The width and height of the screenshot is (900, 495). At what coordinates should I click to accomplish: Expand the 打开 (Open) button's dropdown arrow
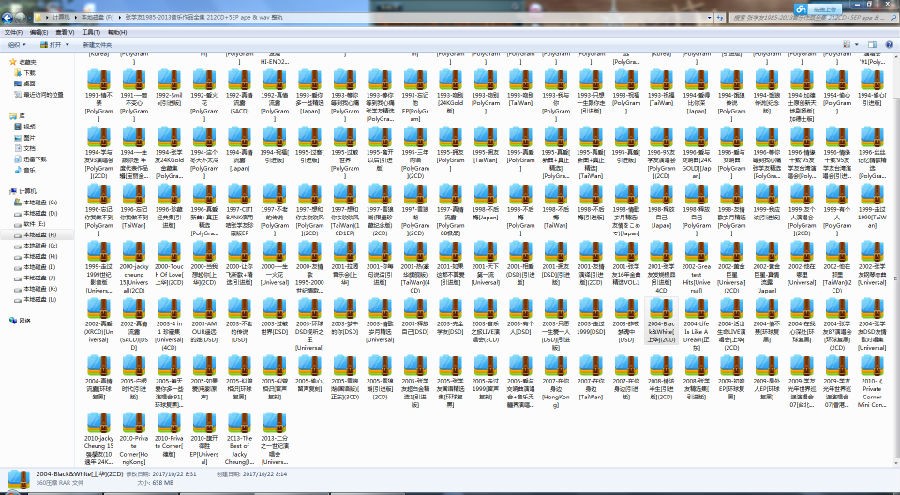pos(68,44)
